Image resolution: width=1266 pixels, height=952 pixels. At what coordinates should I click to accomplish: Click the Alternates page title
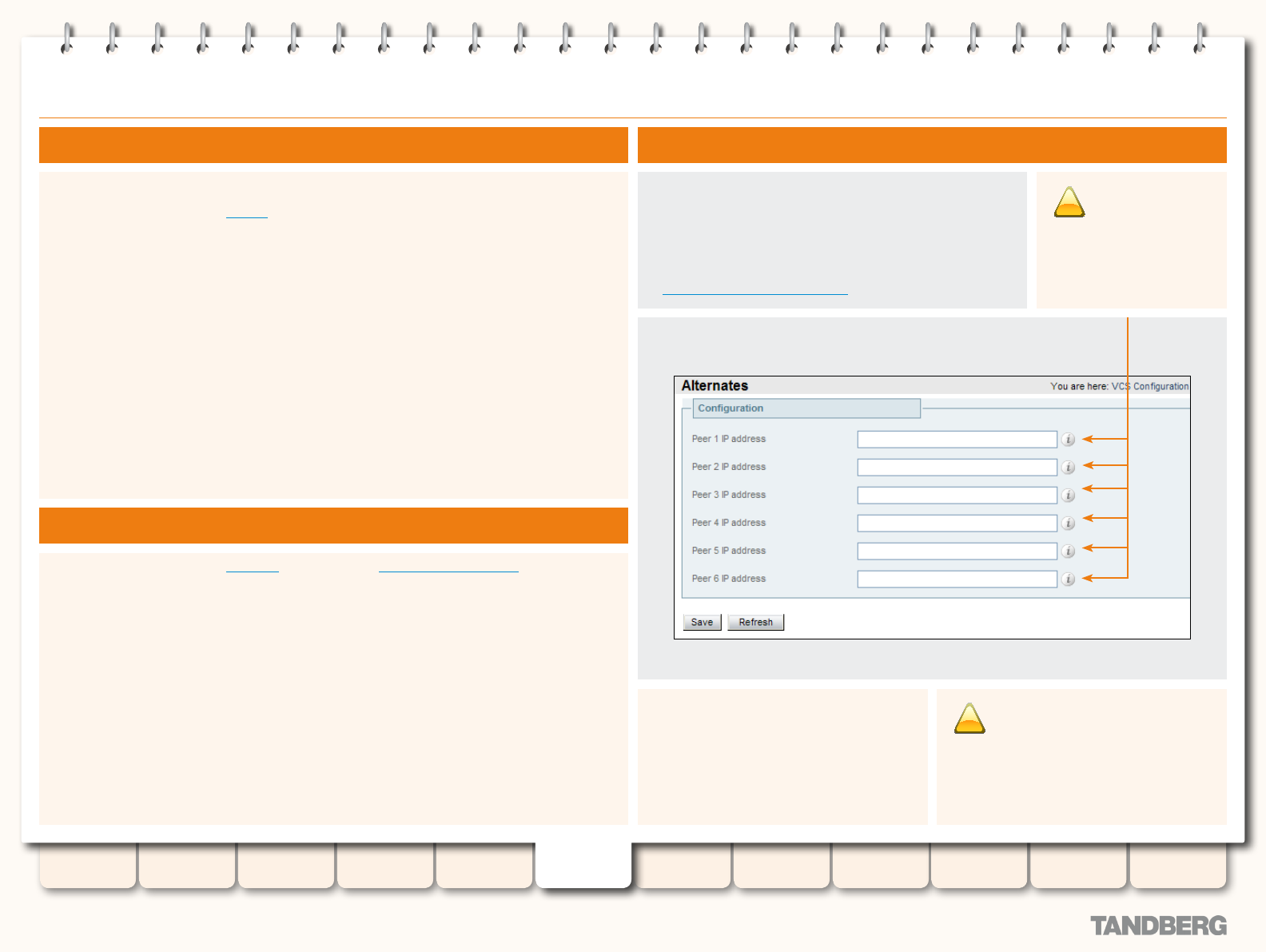[715, 386]
